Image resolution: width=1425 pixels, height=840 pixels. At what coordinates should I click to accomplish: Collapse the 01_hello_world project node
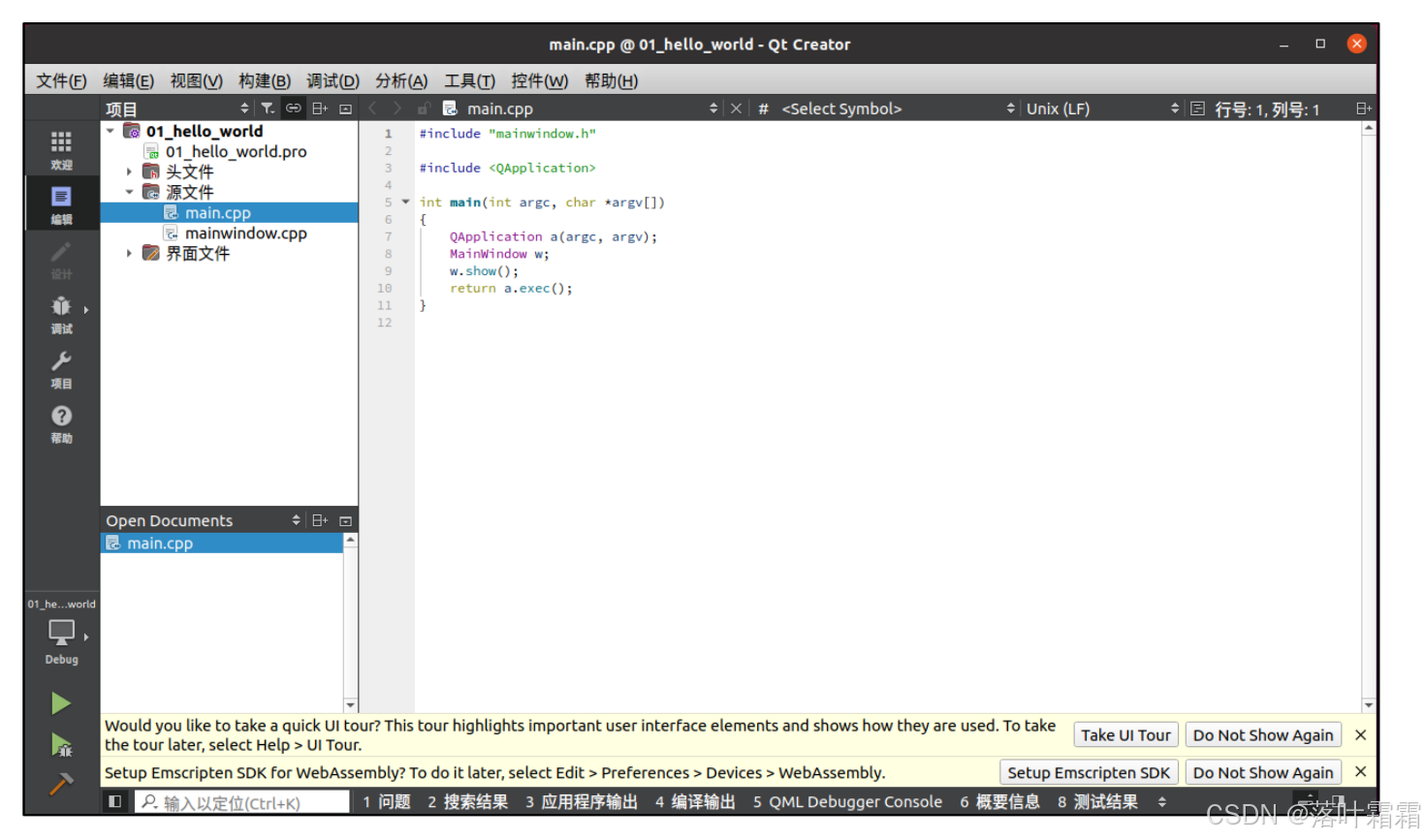(111, 131)
